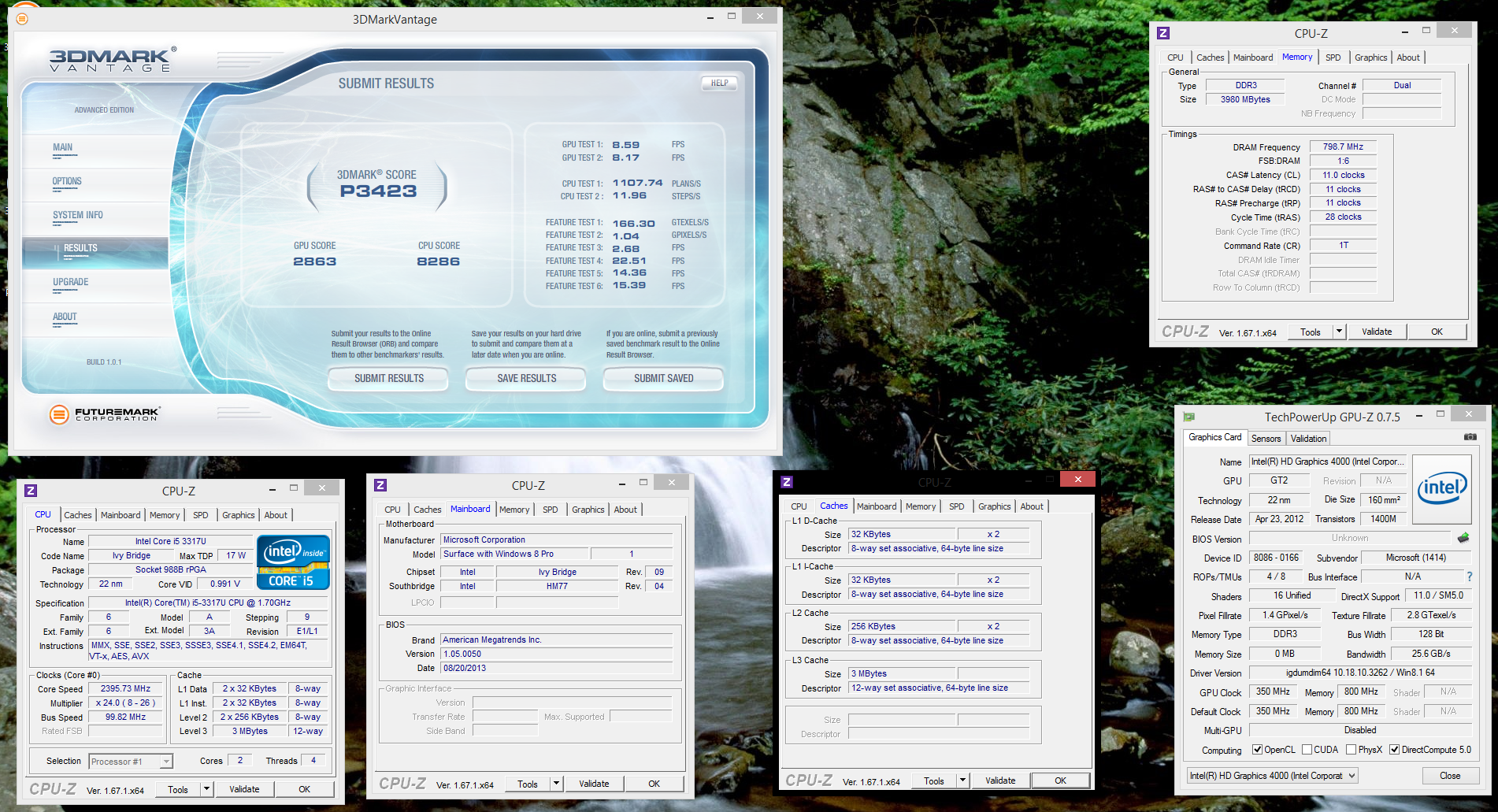The image size is (1498, 812).
Task: Click the L3 Cache size 3 MBytes field
Action: pyautogui.click(x=902, y=673)
